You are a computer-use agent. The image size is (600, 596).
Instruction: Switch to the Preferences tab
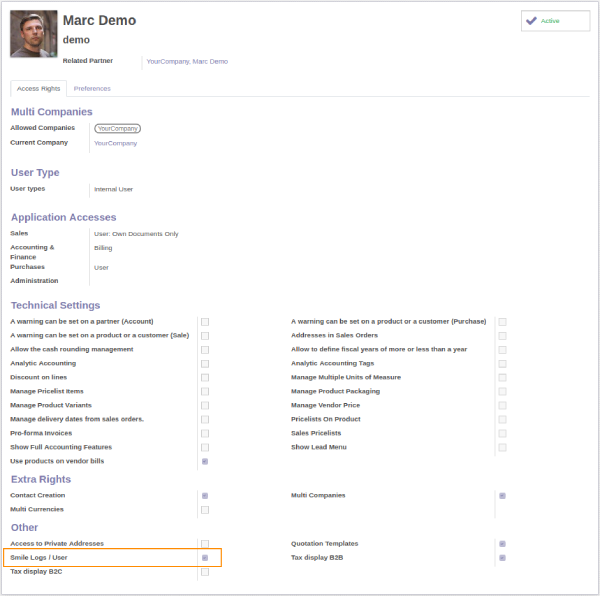[x=92, y=89]
